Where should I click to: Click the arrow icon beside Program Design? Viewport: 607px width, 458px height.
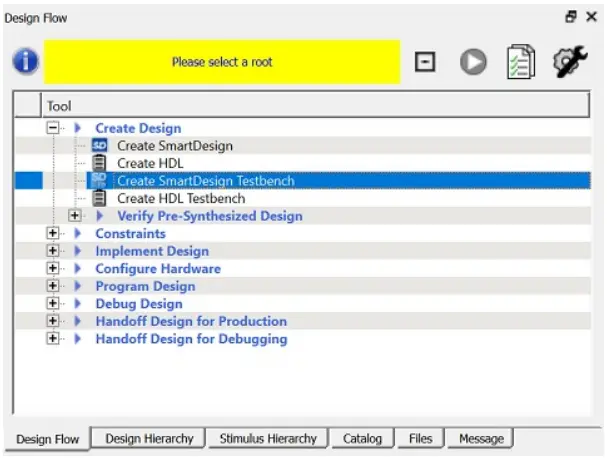77,286
